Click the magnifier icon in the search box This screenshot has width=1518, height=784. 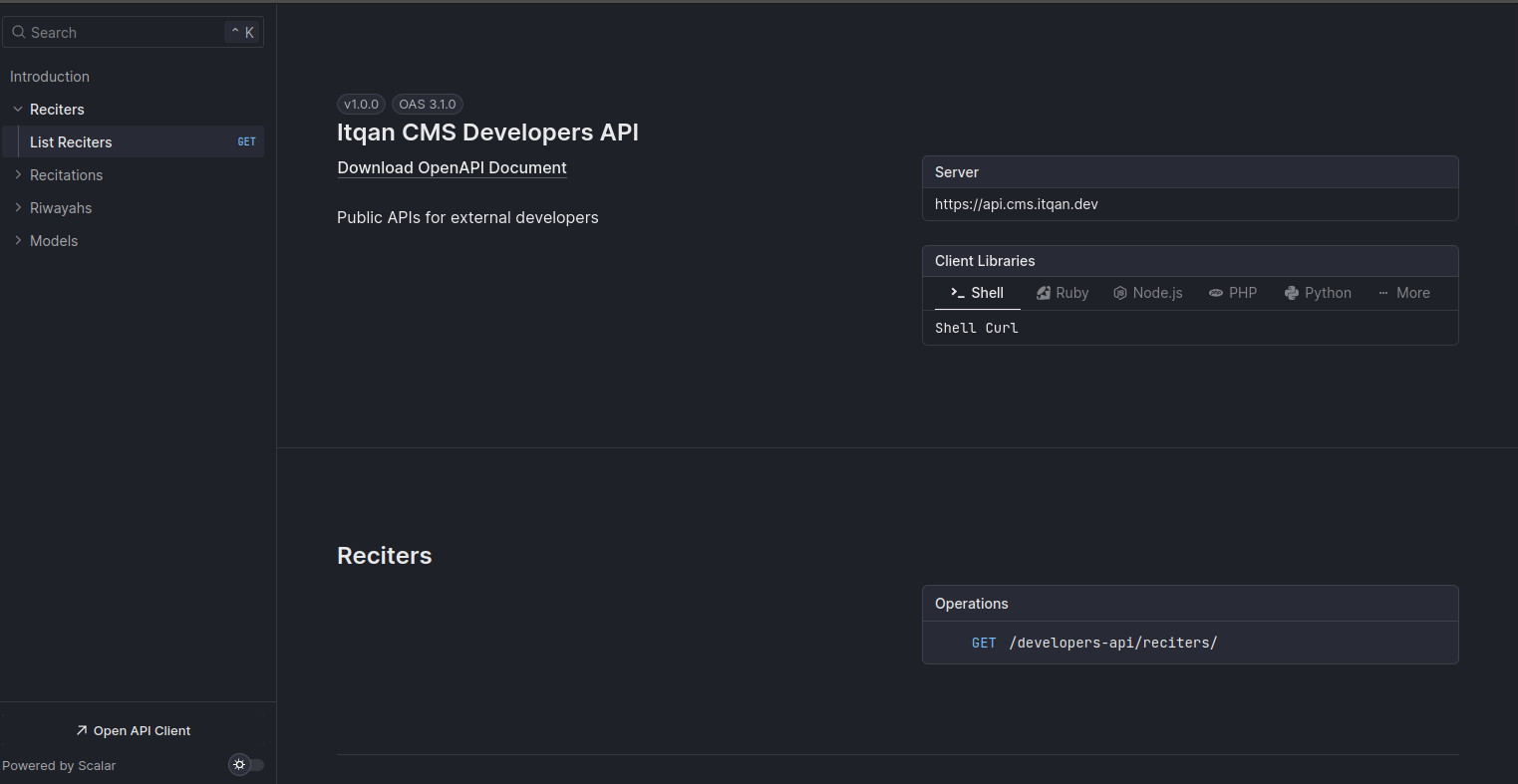tap(18, 33)
